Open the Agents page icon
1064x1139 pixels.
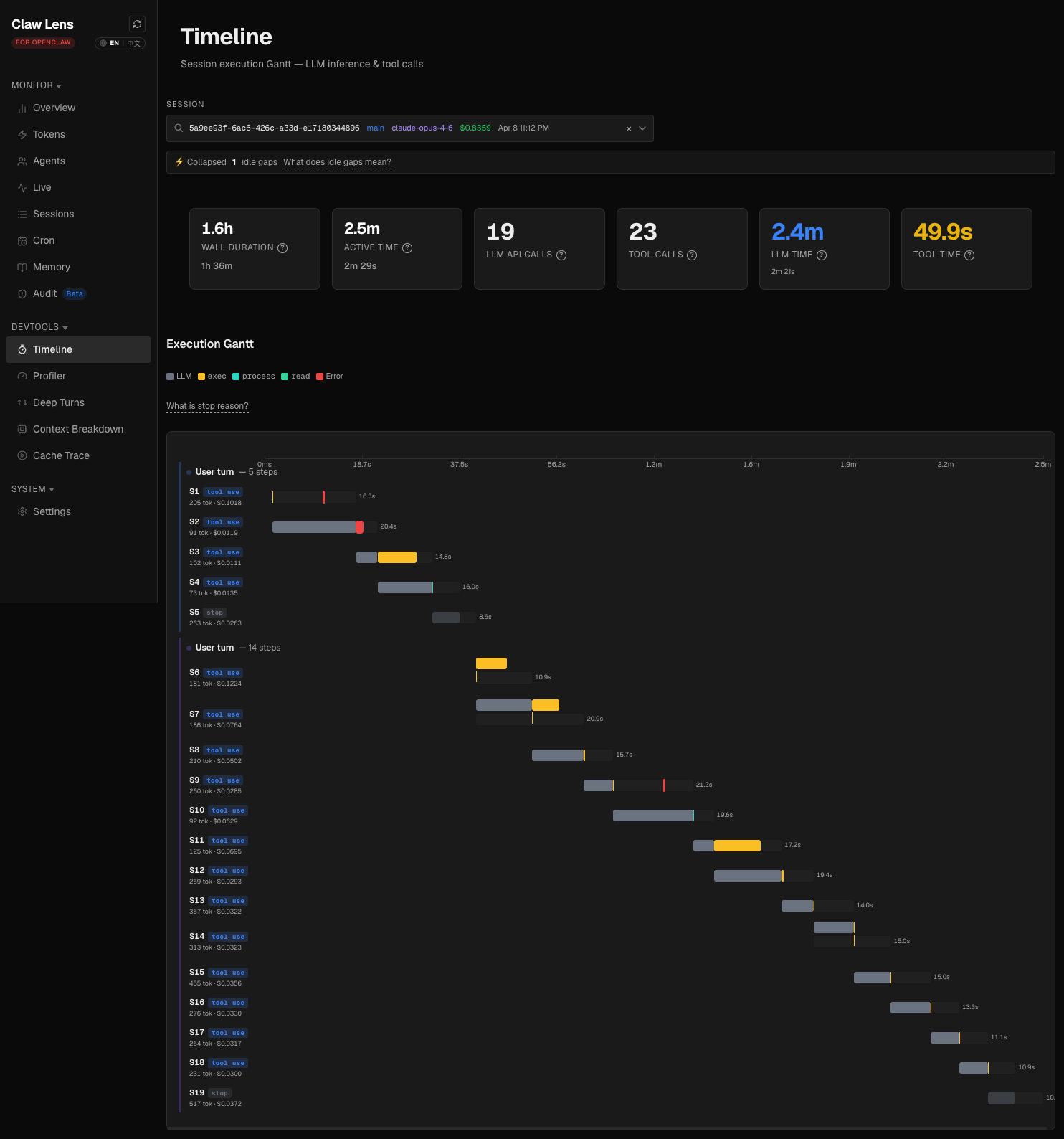[x=22, y=161]
